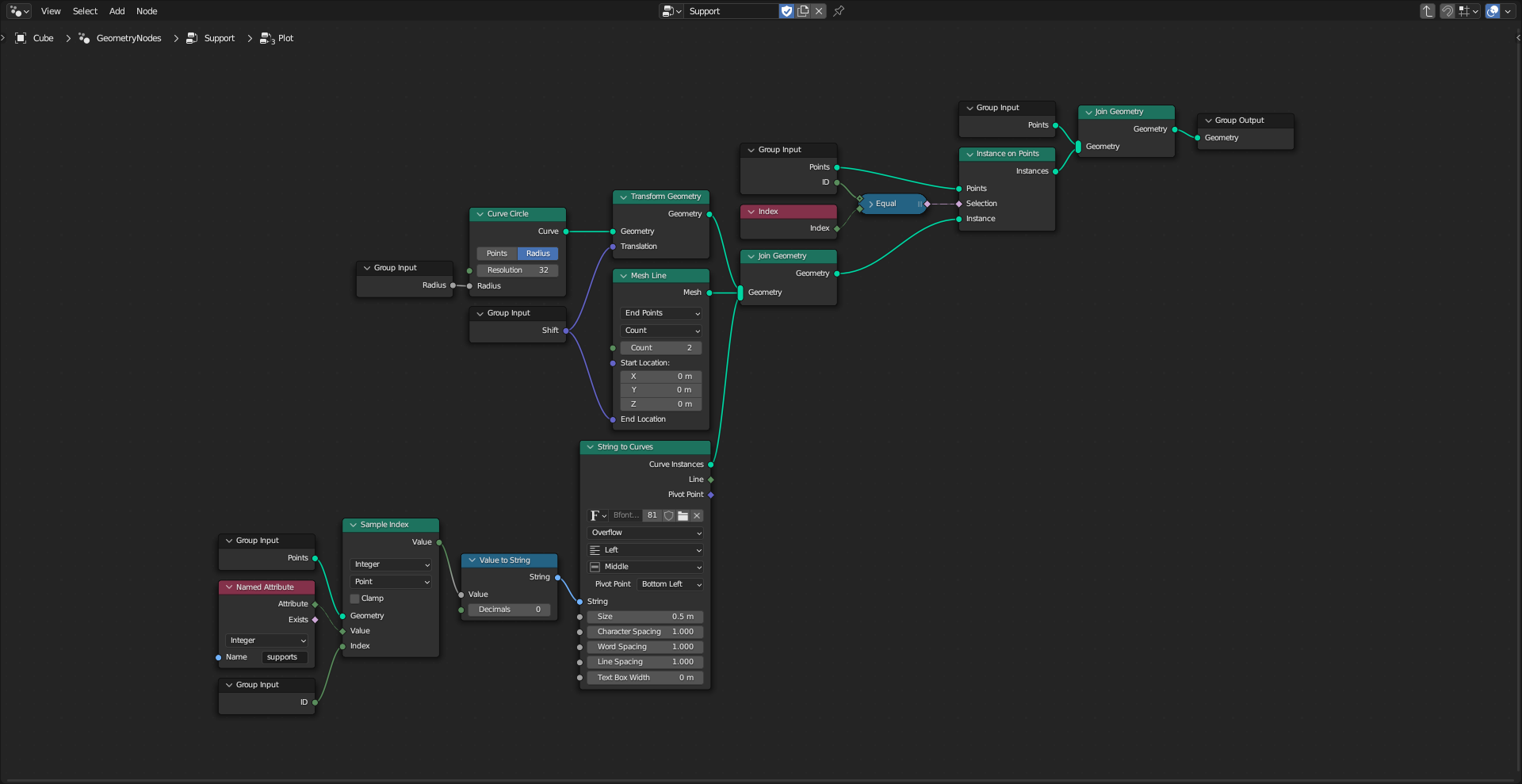Screen dimensions: 1522x784
Task: Click the Support group icon in breadcrumb
Action: point(192,38)
